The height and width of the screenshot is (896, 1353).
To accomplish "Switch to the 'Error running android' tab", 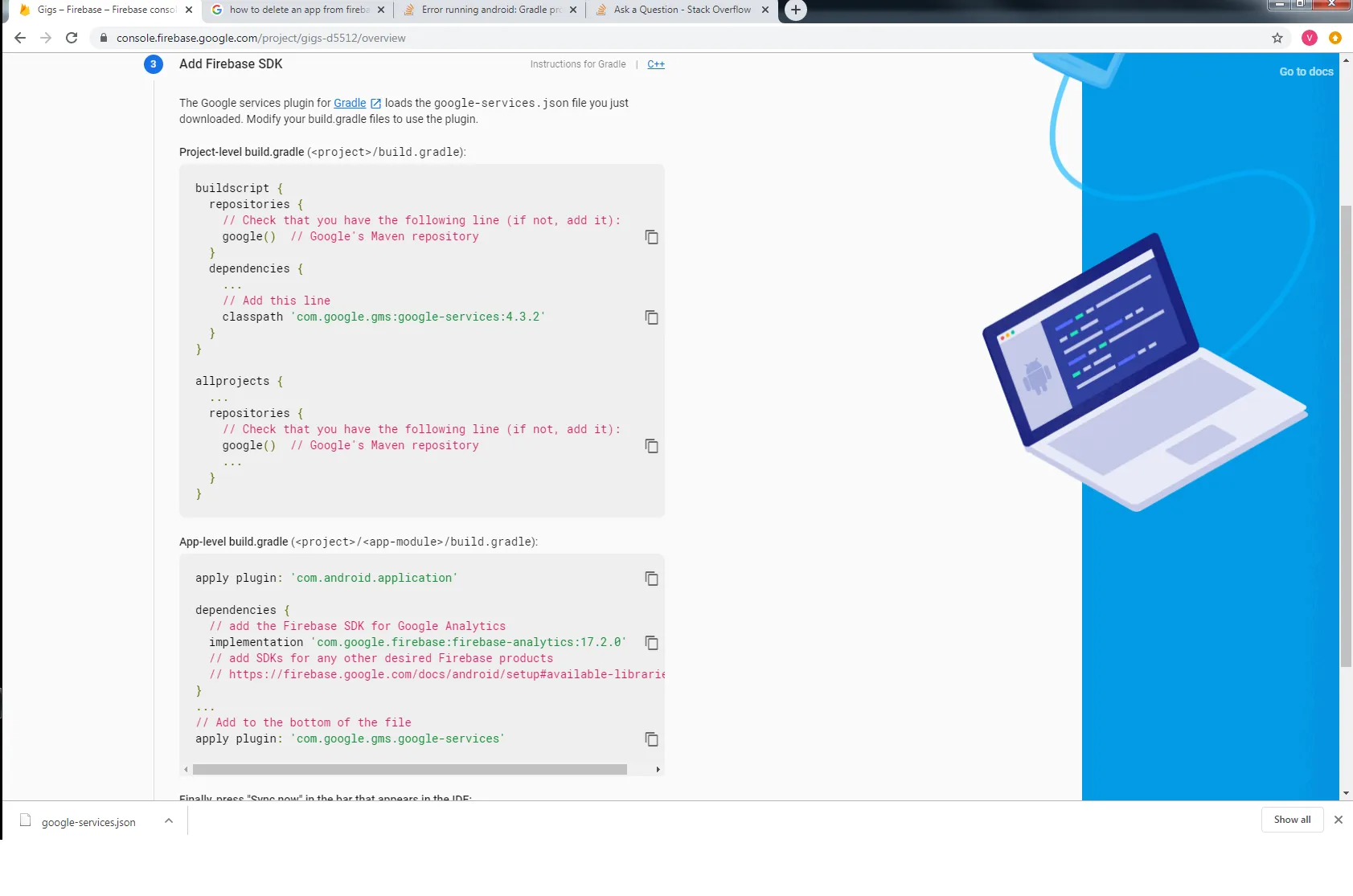I will point(490,10).
